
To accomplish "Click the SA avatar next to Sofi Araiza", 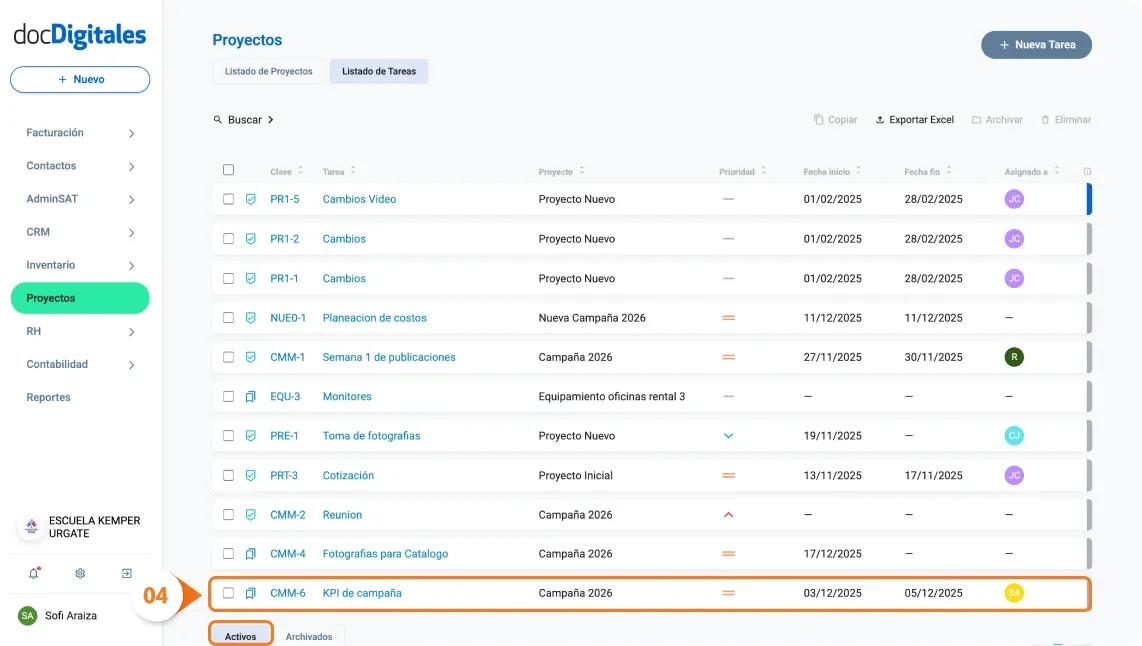I will (x=28, y=615).
